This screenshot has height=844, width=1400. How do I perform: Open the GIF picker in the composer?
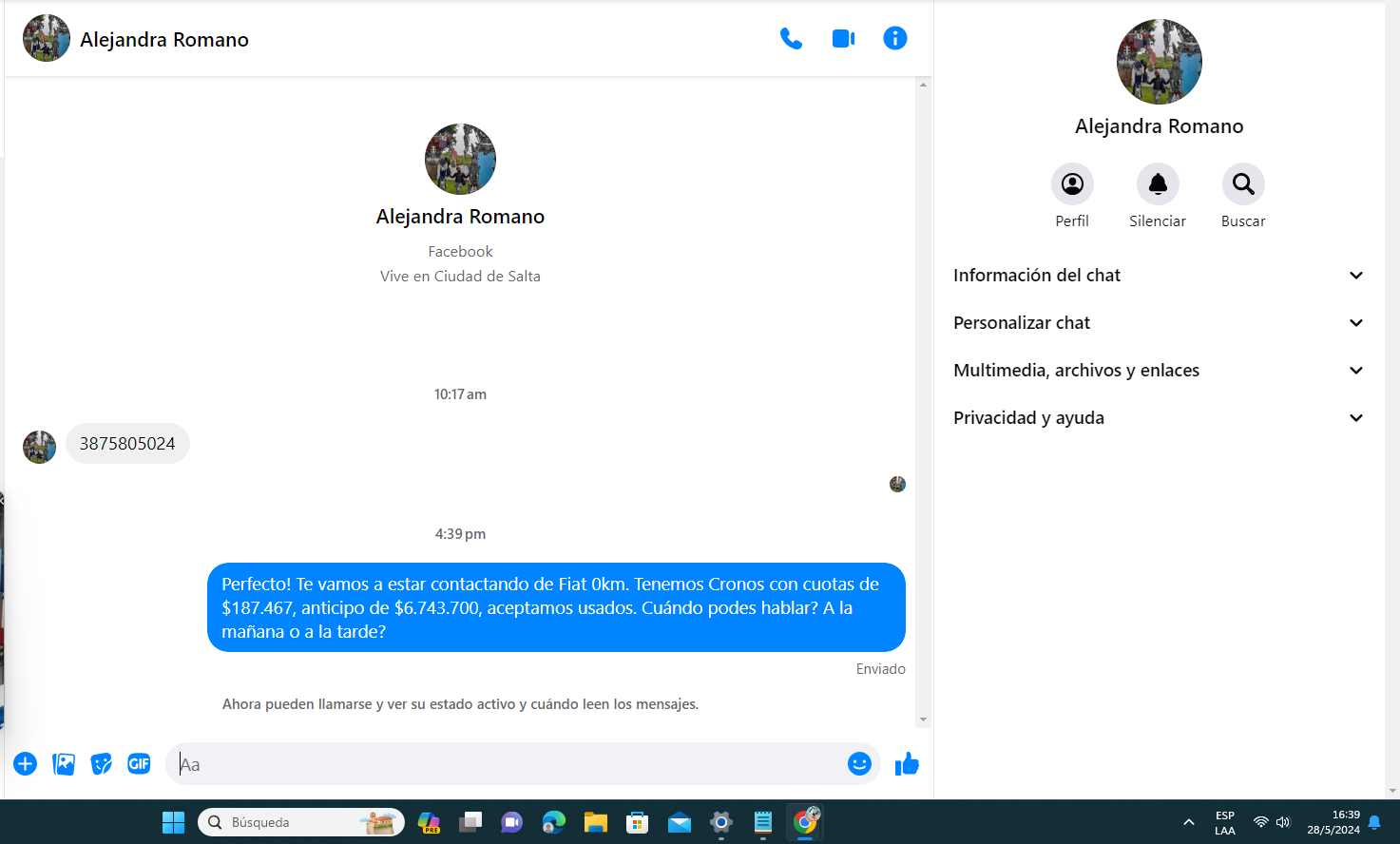coord(139,764)
